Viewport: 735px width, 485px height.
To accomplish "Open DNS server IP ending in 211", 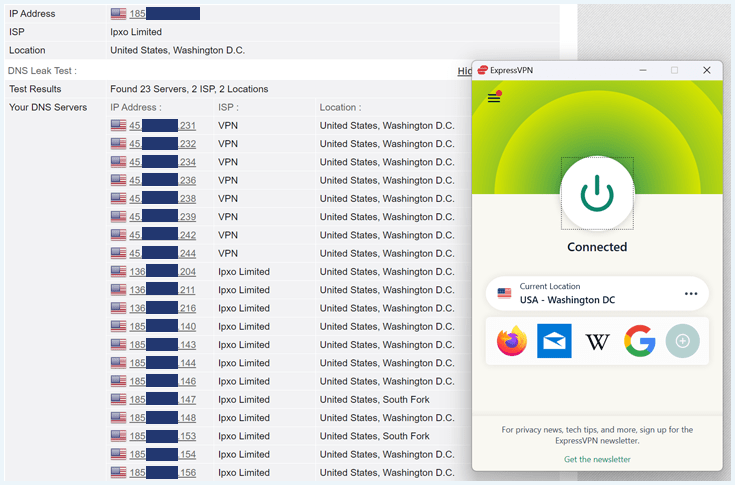I will (x=163, y=290).
